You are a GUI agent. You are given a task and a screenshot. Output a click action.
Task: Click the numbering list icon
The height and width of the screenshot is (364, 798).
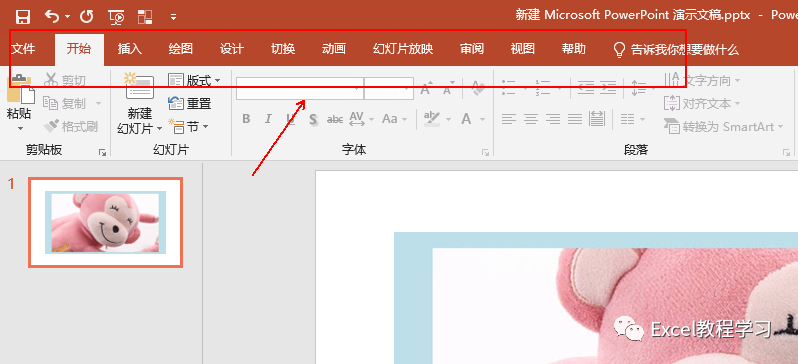point(543,87)
